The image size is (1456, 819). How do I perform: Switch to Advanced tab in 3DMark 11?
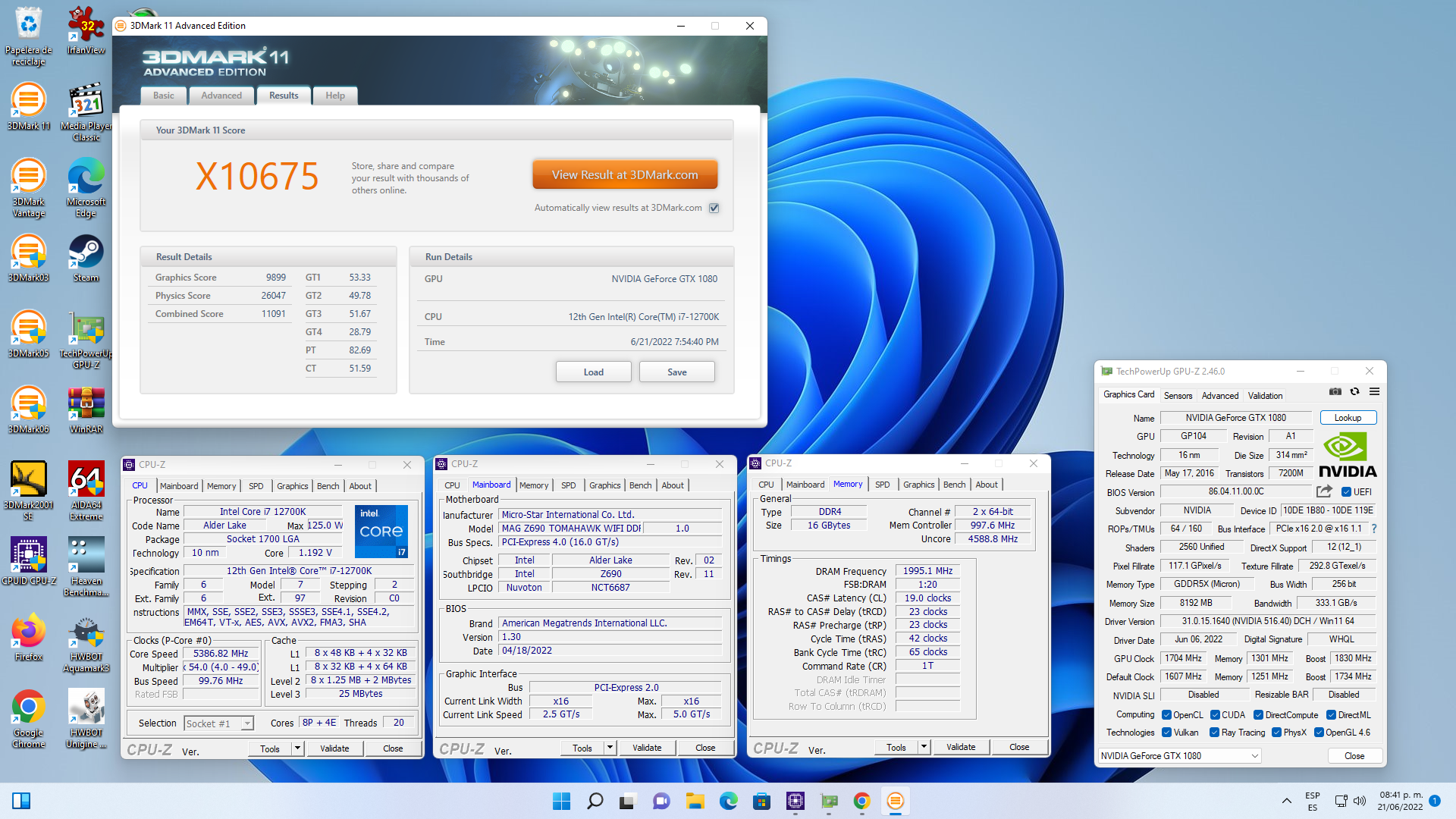[x=221, y=96]
